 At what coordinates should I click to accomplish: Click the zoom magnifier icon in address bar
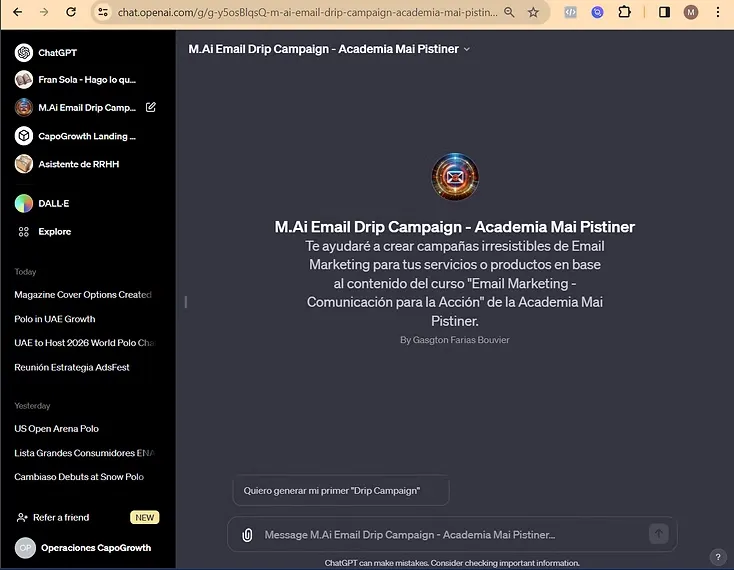click(509, 13)
